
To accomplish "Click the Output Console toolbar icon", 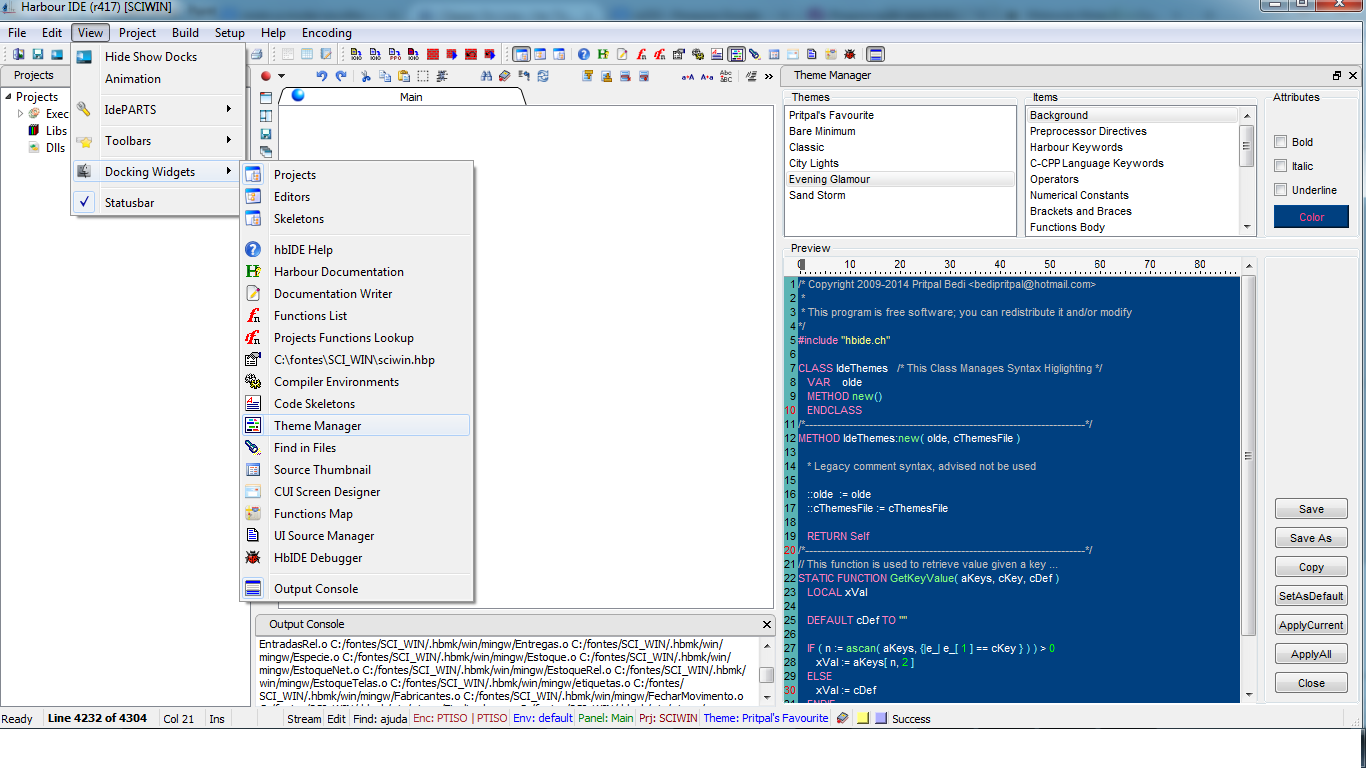I will pyautogui.click(x=875, y=54).
